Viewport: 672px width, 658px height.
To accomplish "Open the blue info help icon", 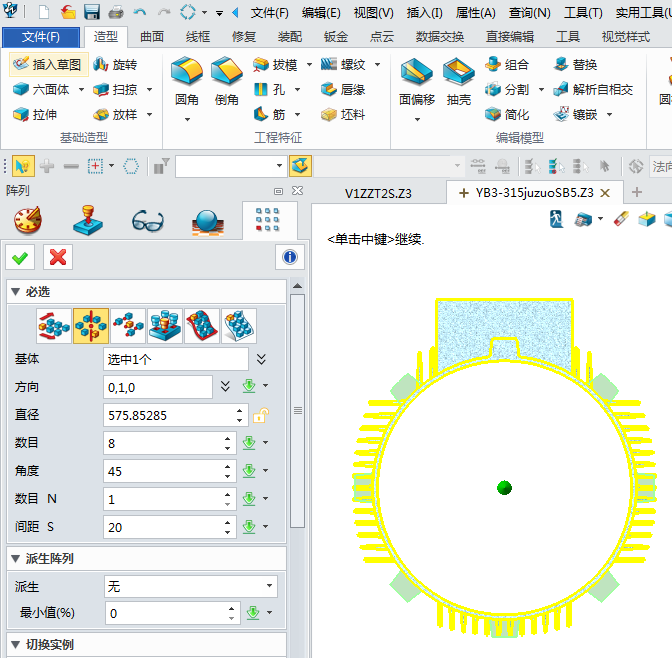I will 290,257.
